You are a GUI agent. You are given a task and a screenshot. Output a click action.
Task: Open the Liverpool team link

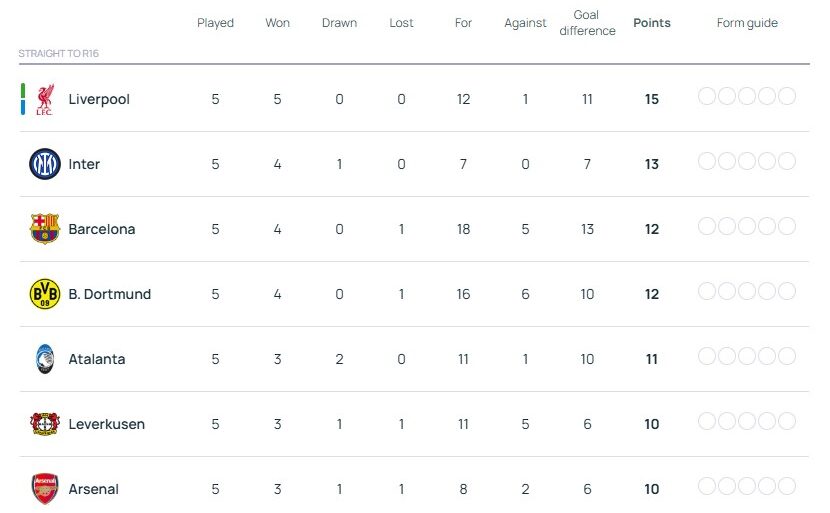tap(99, 99)
